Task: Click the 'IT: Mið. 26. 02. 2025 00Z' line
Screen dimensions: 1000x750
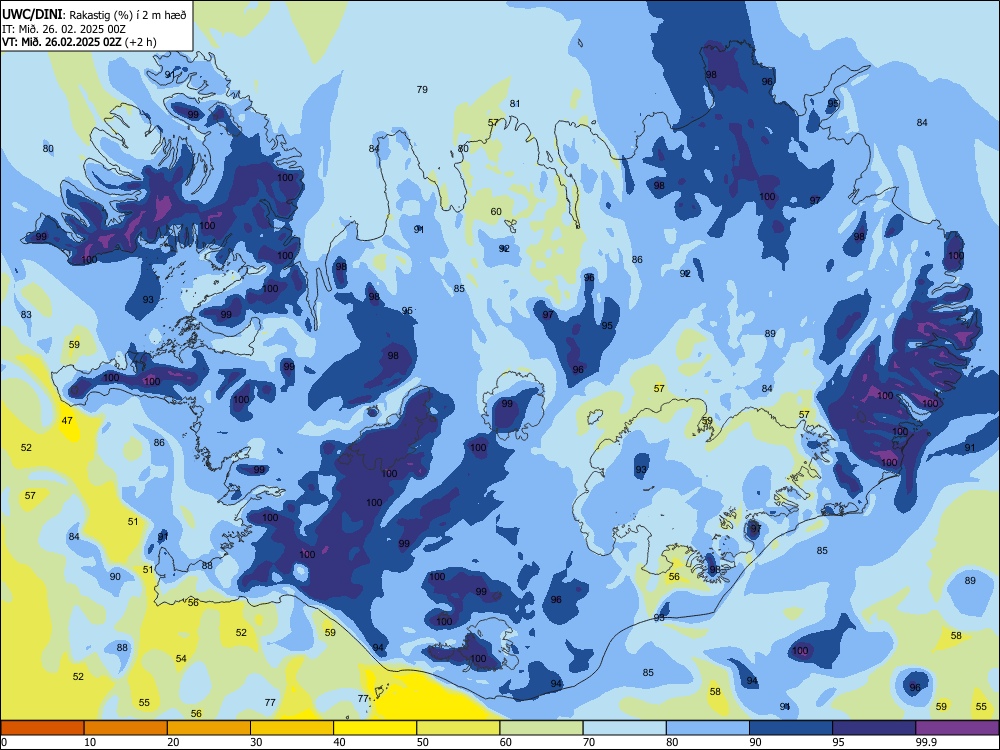Action: point(64,29)
